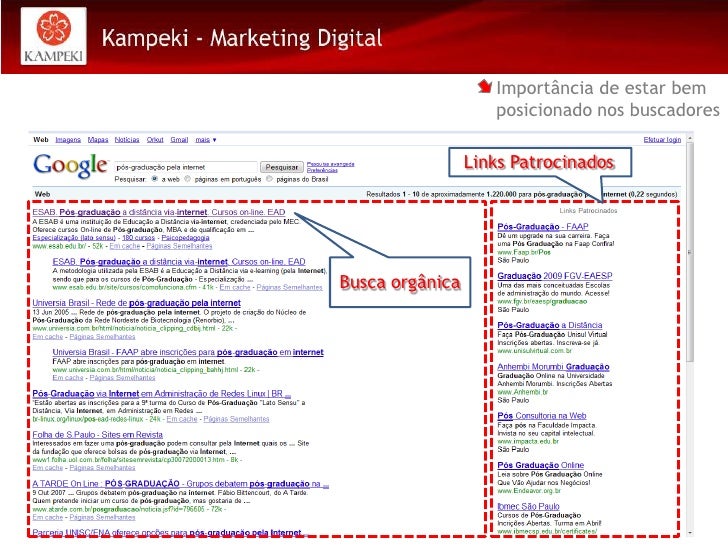Click the vertical scrollbar thumb

[689, 252]
